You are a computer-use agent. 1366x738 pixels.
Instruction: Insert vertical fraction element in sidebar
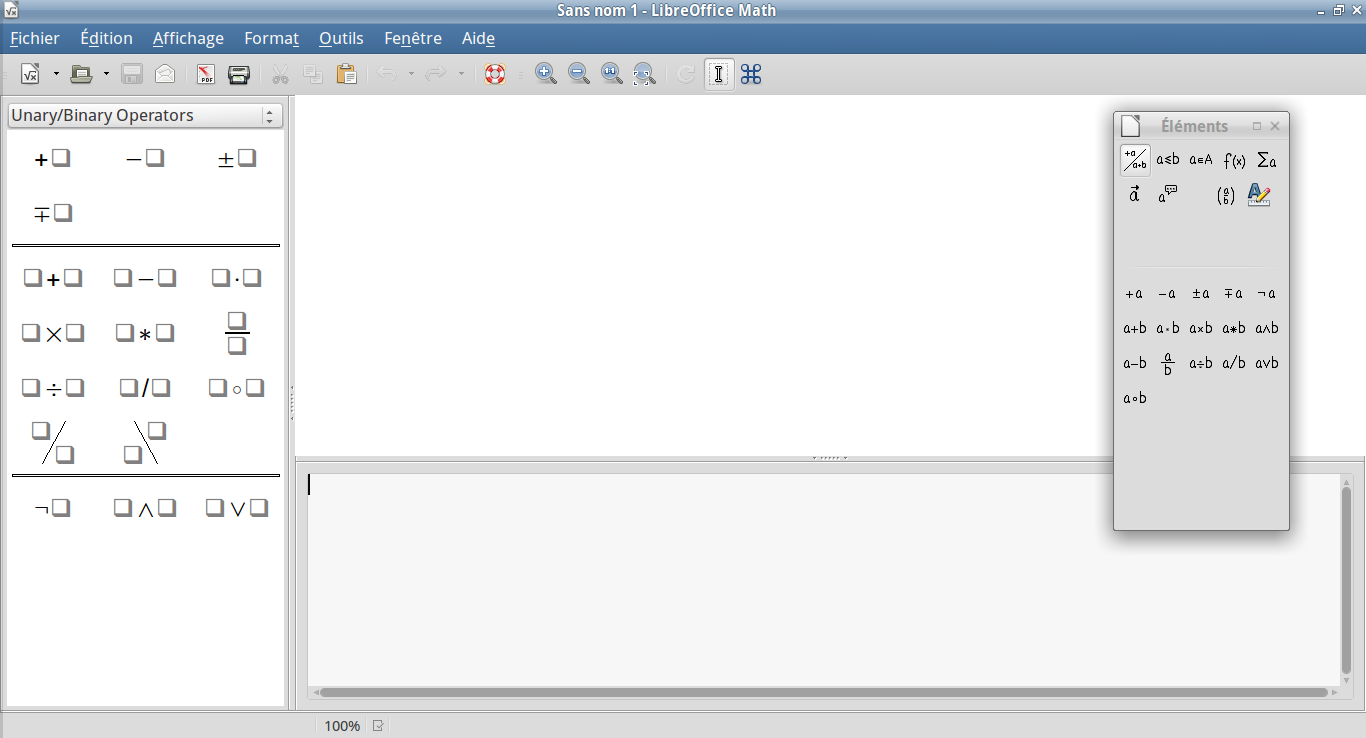point(237,333)
